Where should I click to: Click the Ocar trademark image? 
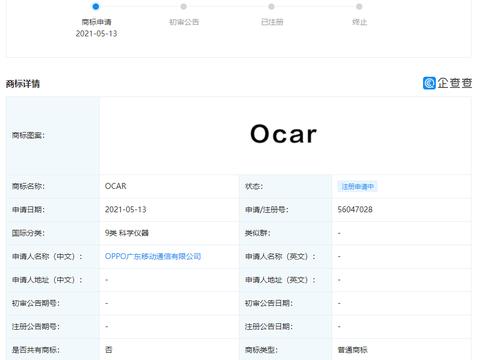[284, 134]
